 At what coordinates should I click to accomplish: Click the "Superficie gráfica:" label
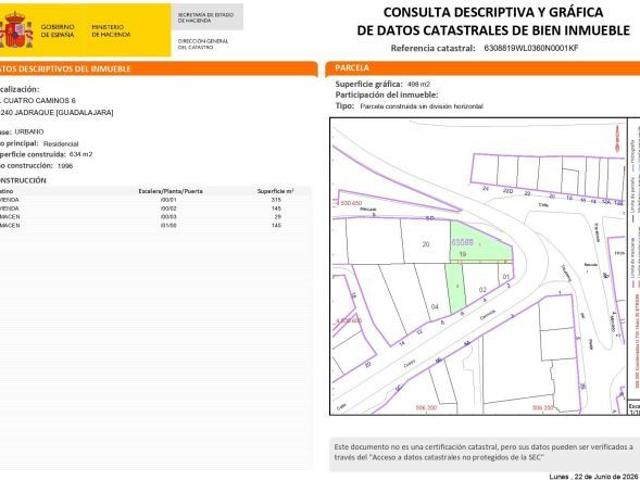369,84
